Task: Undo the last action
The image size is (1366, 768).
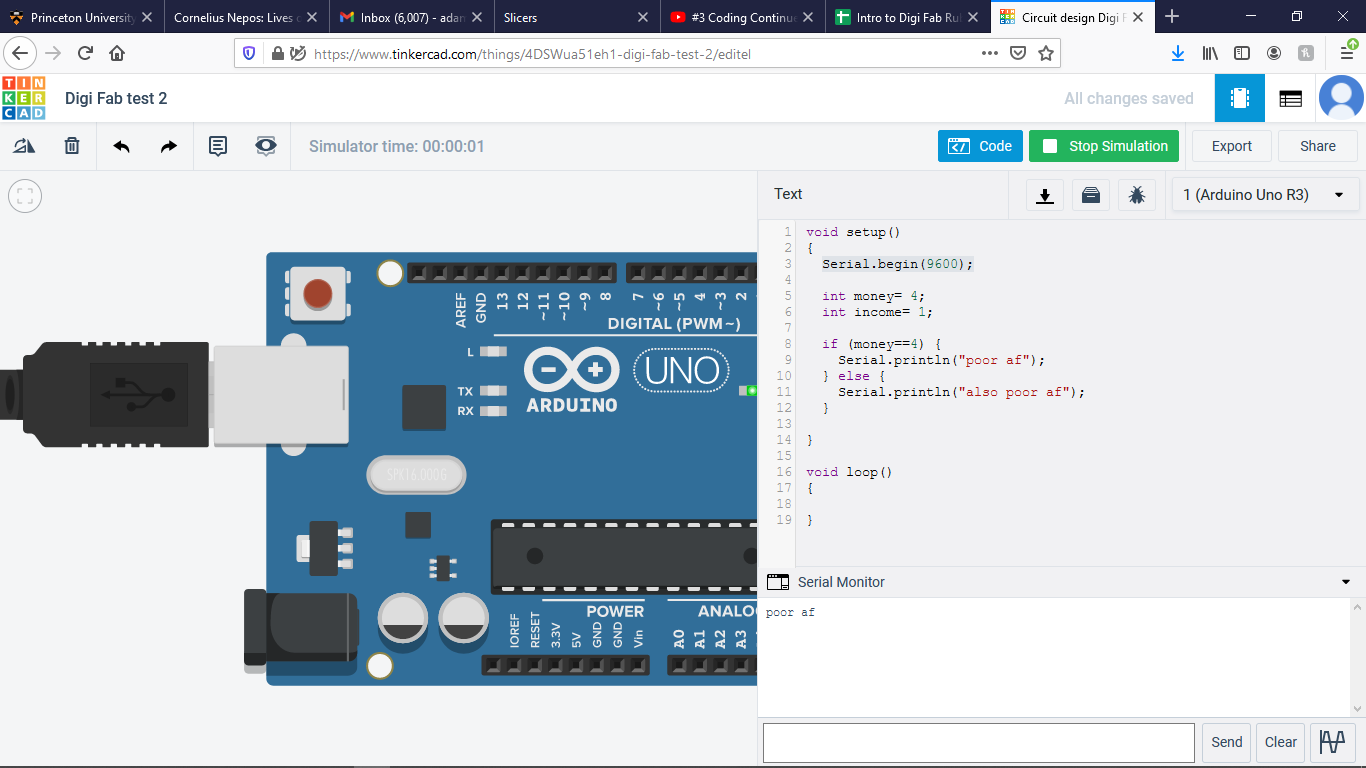Action: point(122,146)
